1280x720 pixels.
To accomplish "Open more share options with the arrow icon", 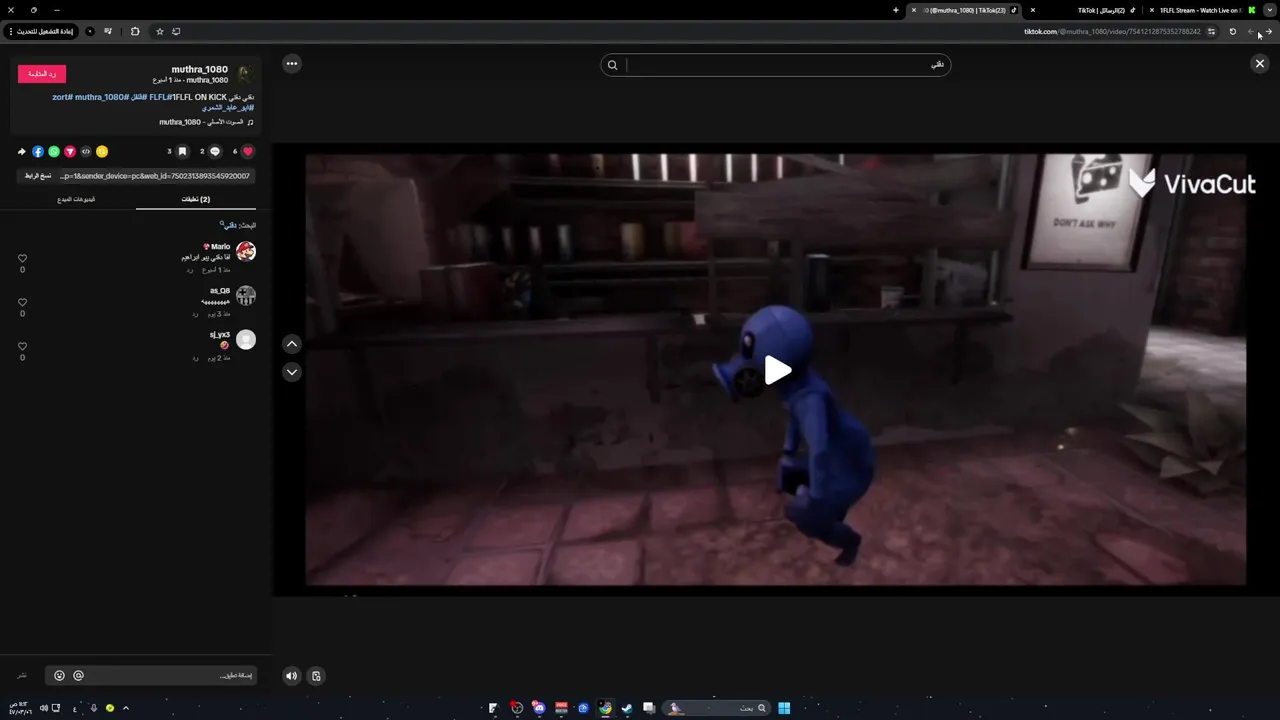I will [22, 152].
